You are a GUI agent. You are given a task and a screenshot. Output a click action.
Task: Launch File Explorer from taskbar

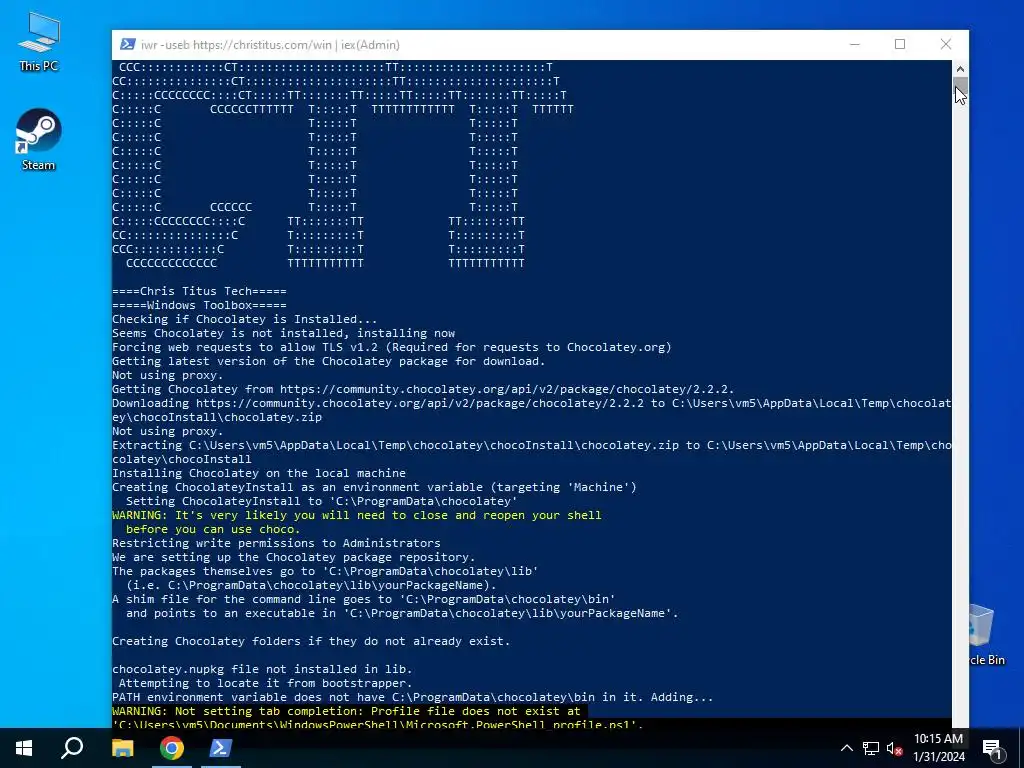[122, 748]
